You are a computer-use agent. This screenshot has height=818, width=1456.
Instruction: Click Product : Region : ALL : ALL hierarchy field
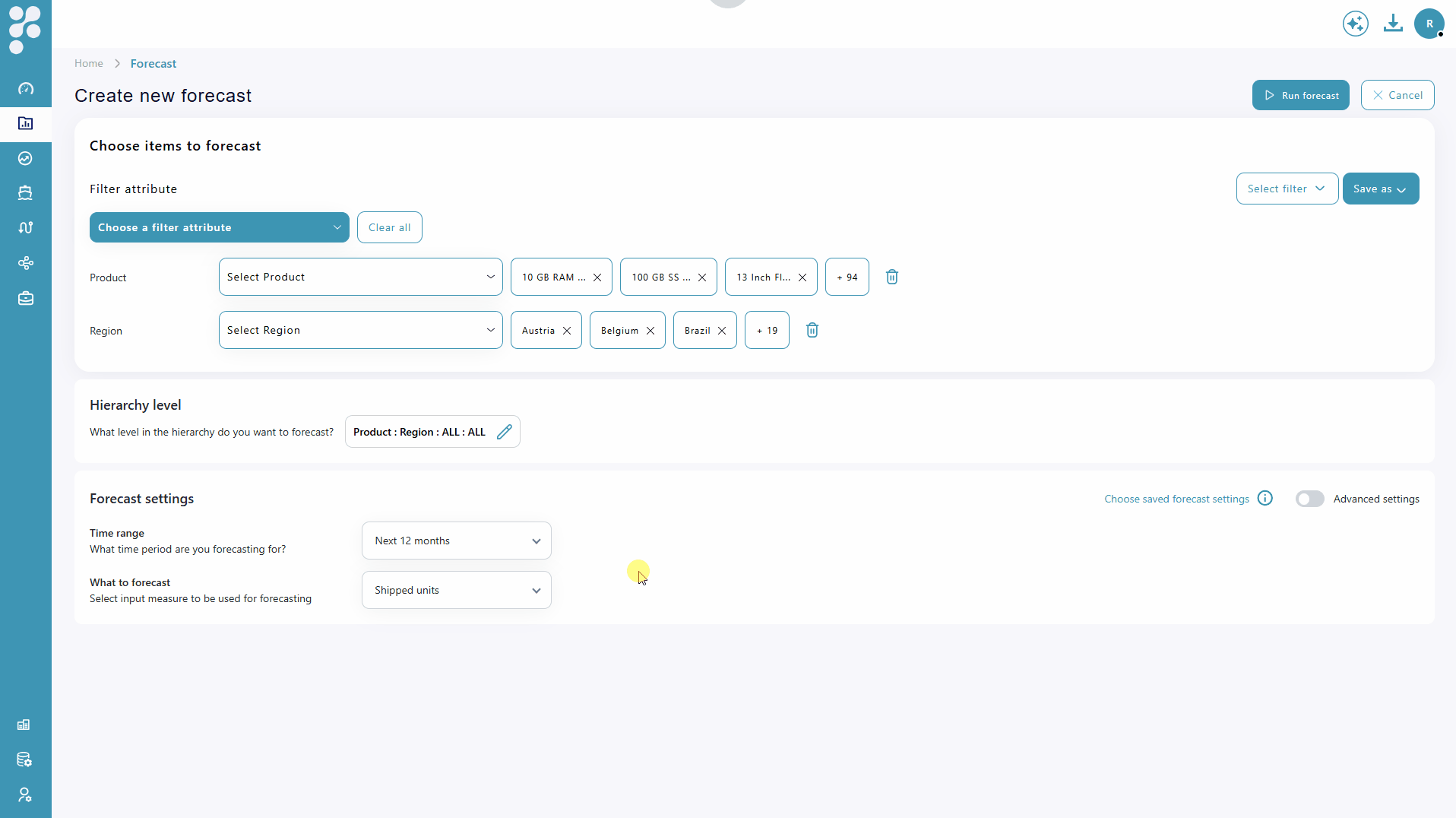[432, 432]
